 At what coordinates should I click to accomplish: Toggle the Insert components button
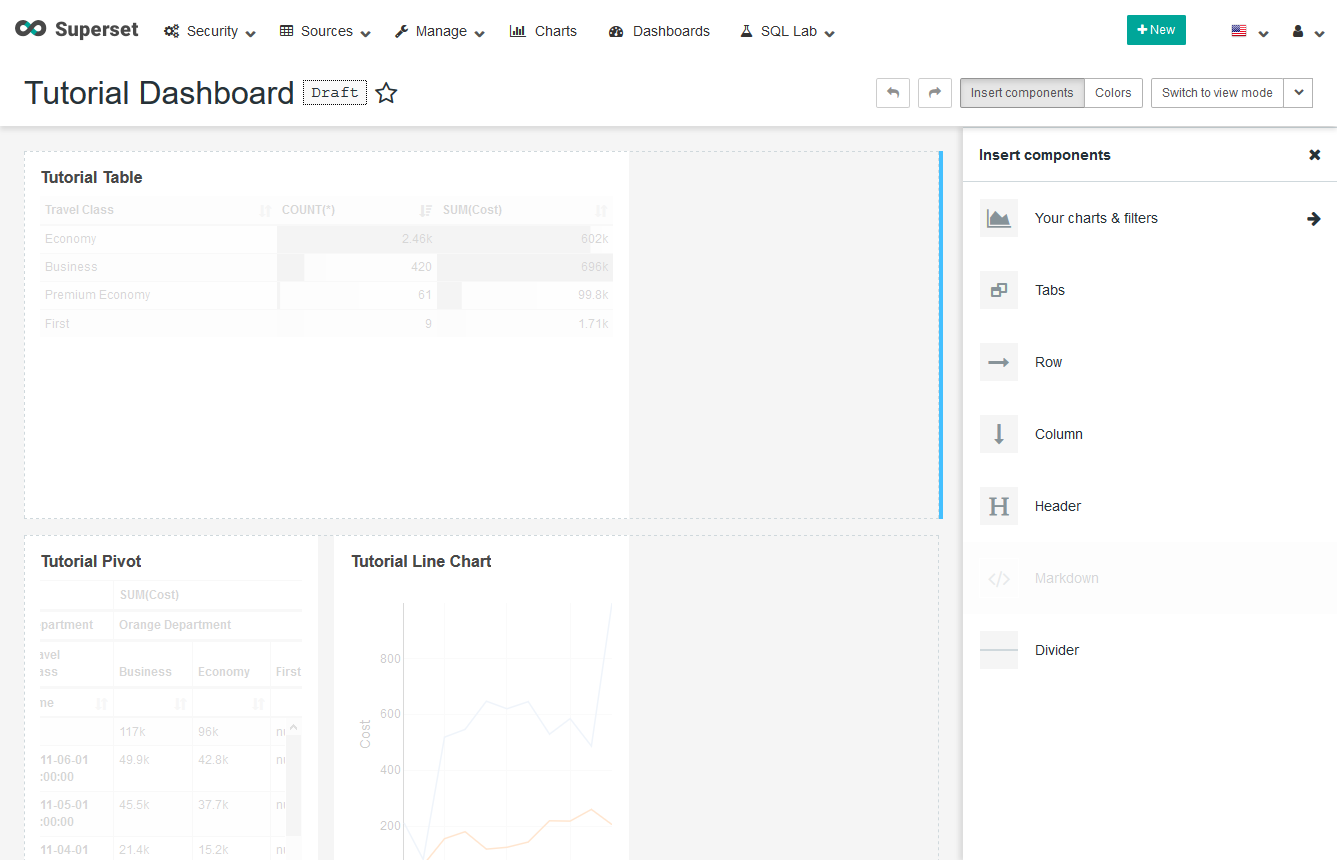tap(1021, 93)
